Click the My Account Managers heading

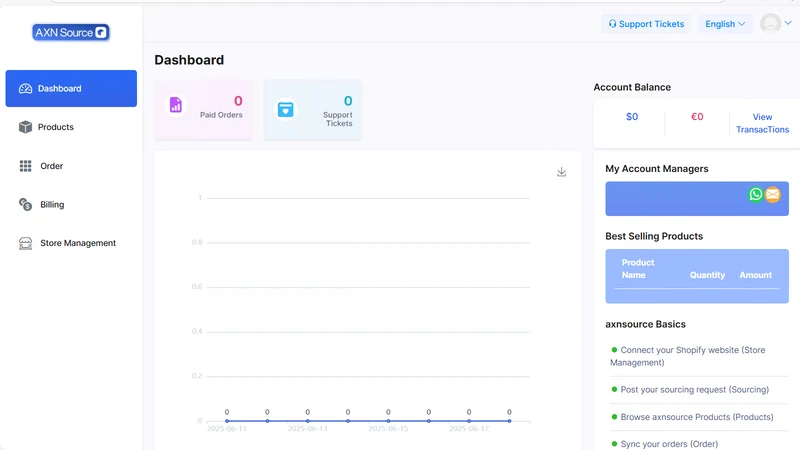pyautogui.click(x=657, y=169)
